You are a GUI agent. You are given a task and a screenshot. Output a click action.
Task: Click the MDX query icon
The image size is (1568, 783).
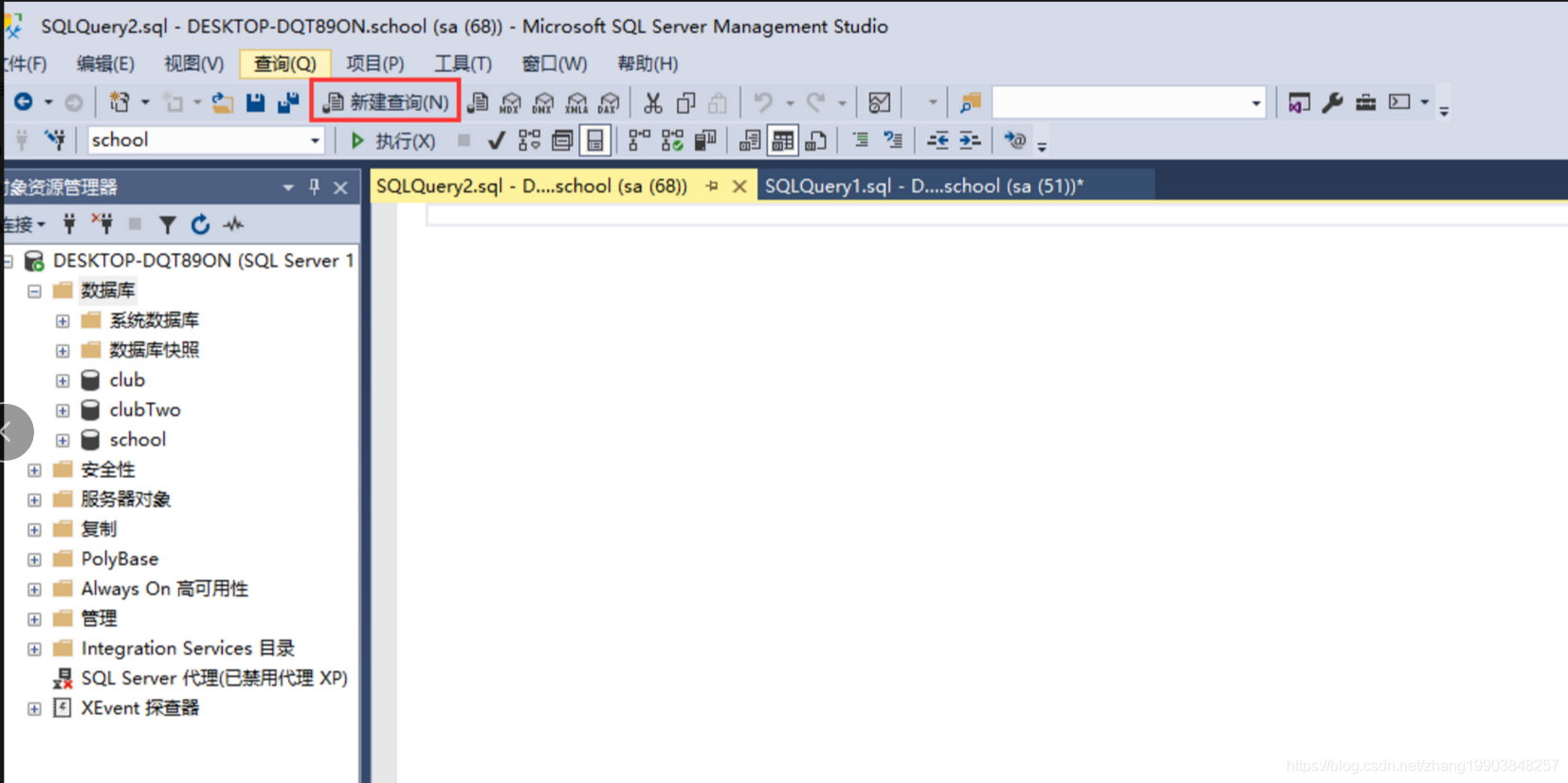coord(511,102)
